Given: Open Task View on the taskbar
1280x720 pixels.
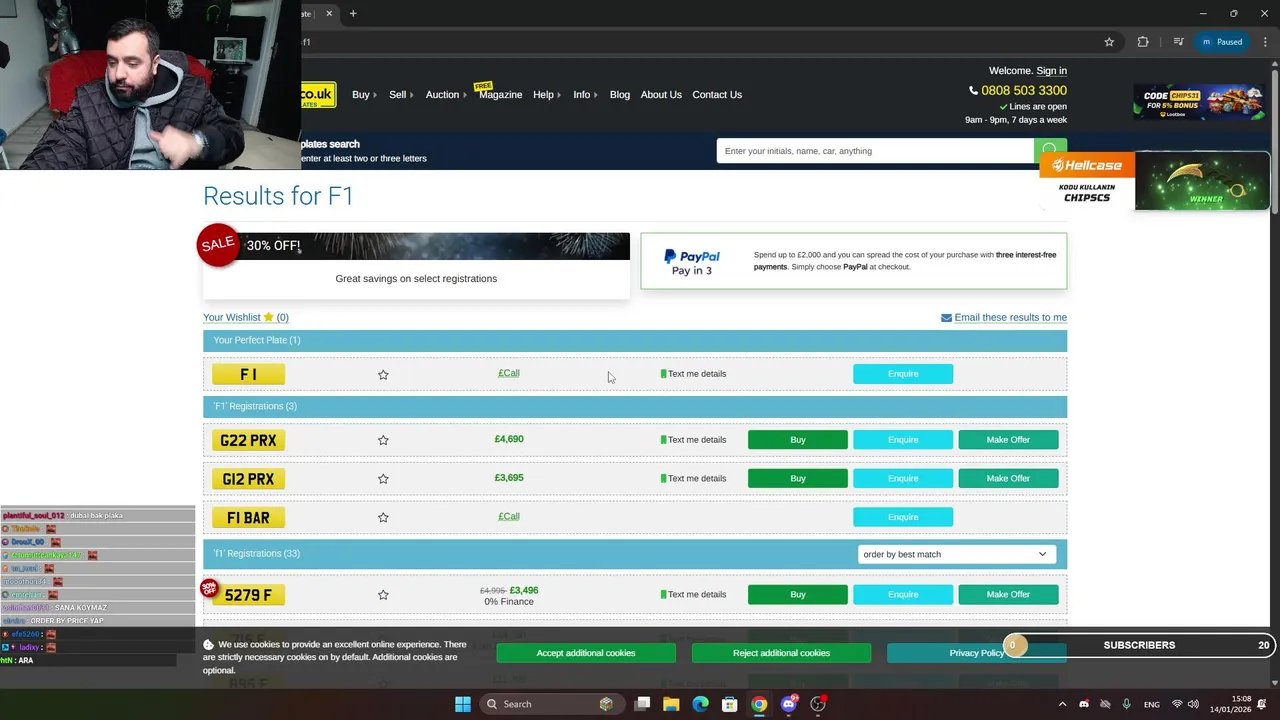Looking at the screenshot, I should click(x=643, y=704).
